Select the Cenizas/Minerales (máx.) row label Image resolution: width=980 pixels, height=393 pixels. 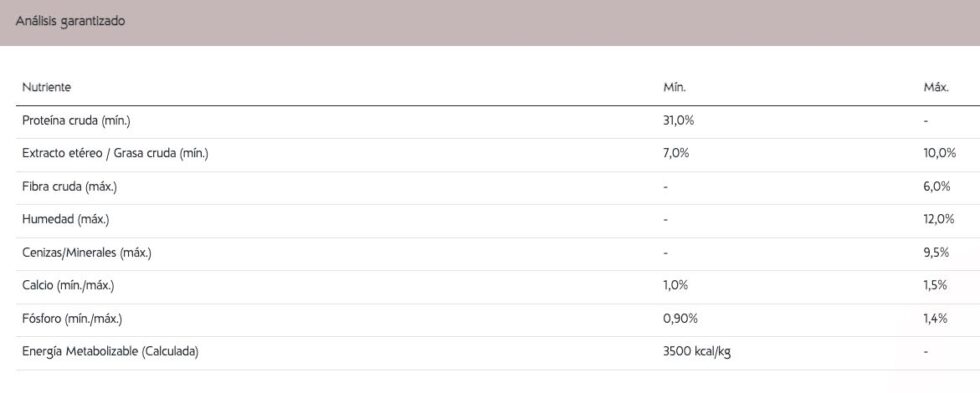click(87, 253)
